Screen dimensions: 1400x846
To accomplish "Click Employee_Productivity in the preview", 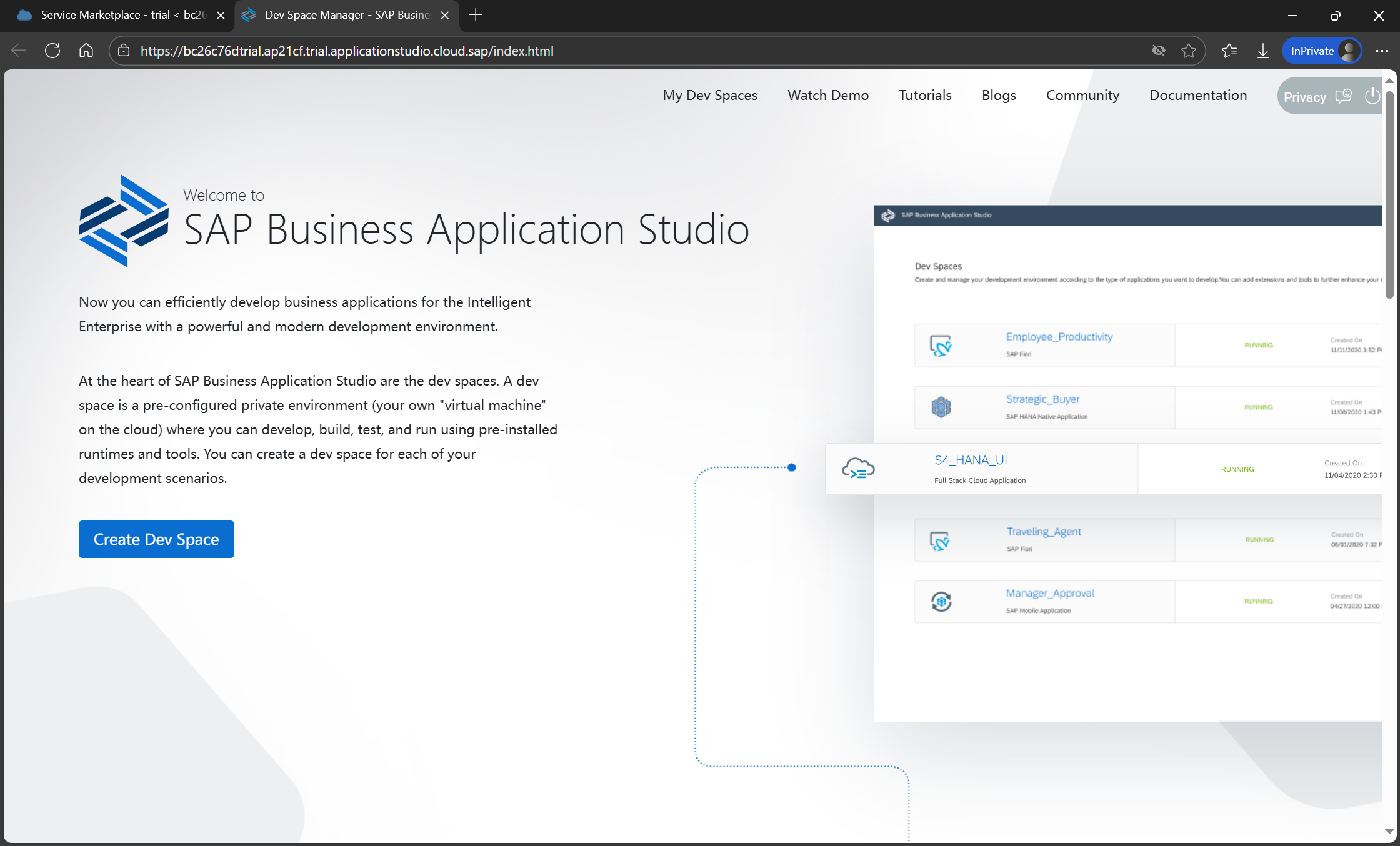I will click(1059, 337).
